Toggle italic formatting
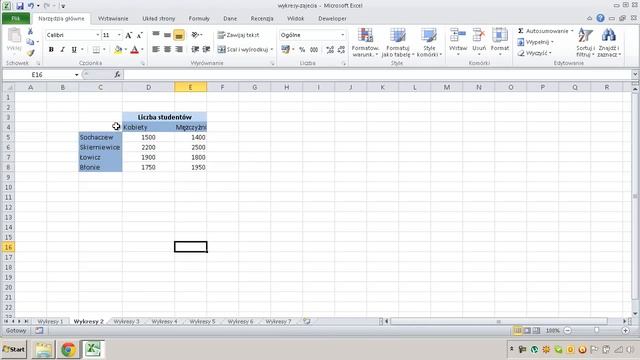 point(62,49)
